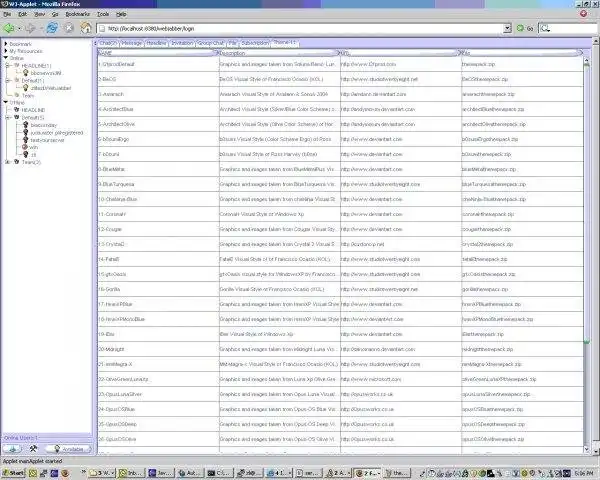Click the greyed Forward arrow button

tap(30, 28)
